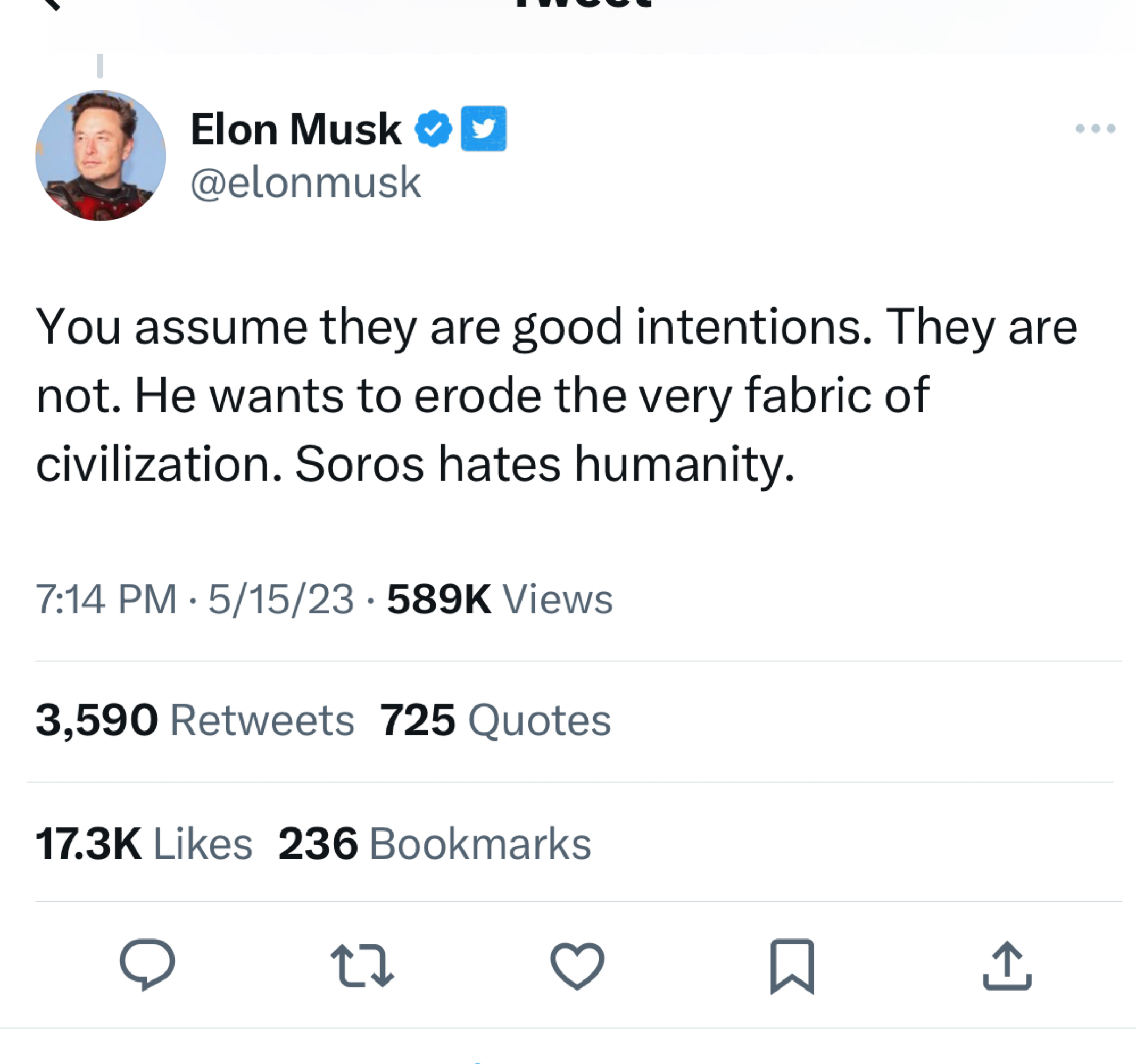Bookmark this tweet using the bookmark icon
This screenshot has height=1064, width=1136.
792,966
